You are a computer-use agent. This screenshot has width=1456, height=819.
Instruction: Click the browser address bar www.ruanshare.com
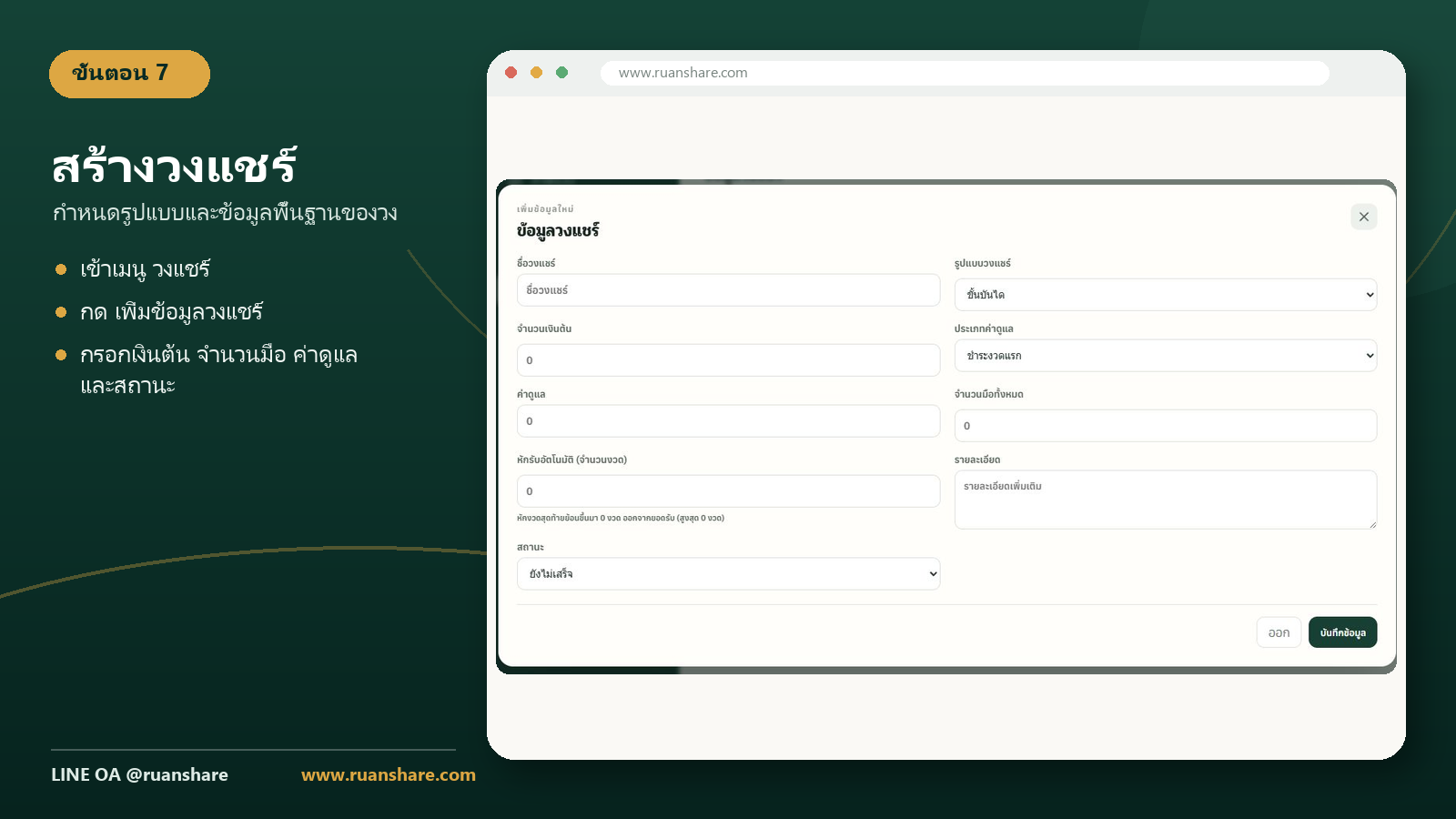click(965, 73)
